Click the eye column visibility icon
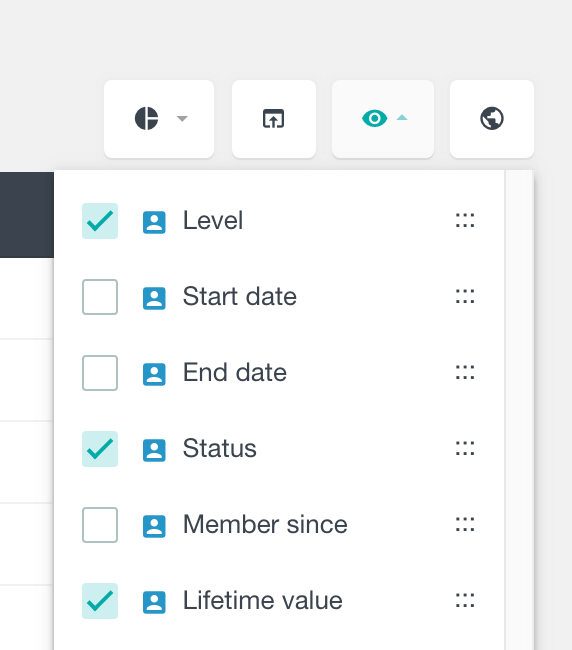 pyautogui.click(x=374, y=119)
